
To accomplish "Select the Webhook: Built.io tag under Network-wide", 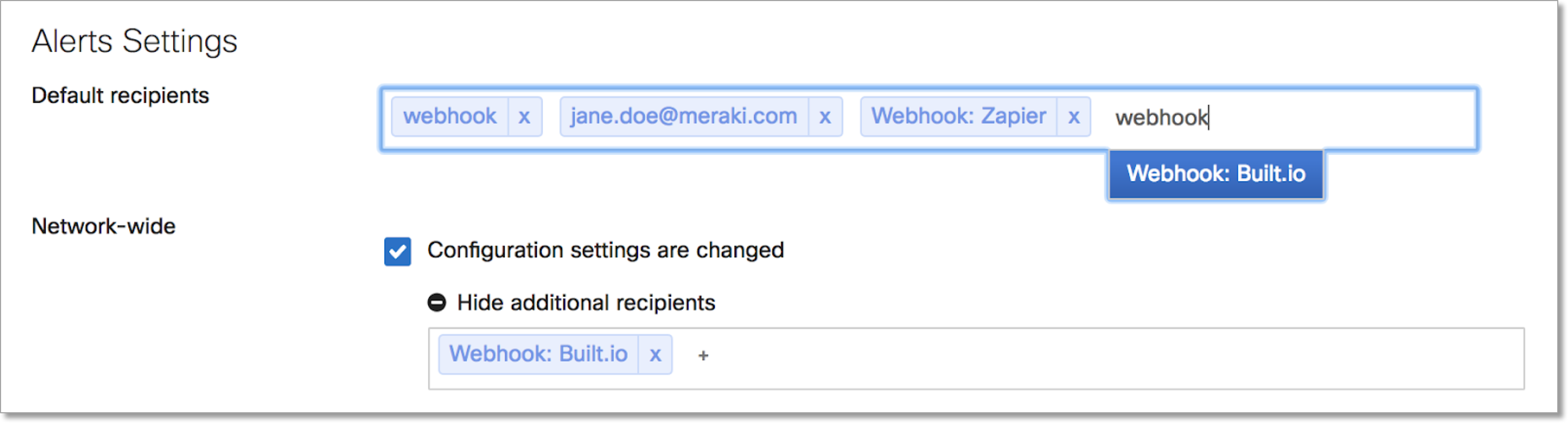I will click(x=538, y=354).
